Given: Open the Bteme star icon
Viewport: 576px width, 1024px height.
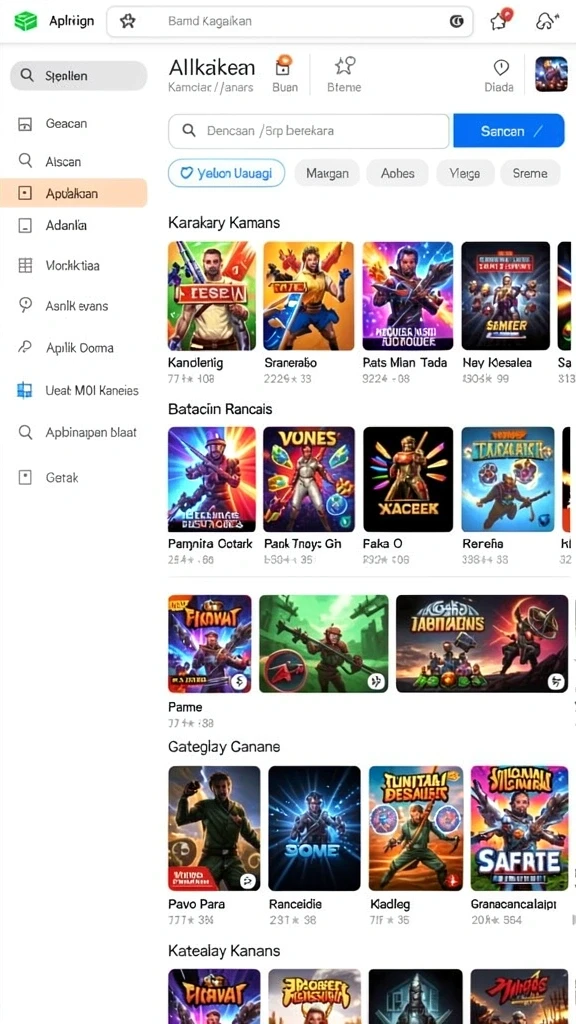Looking at the screenshot, I should pos(344,65).
